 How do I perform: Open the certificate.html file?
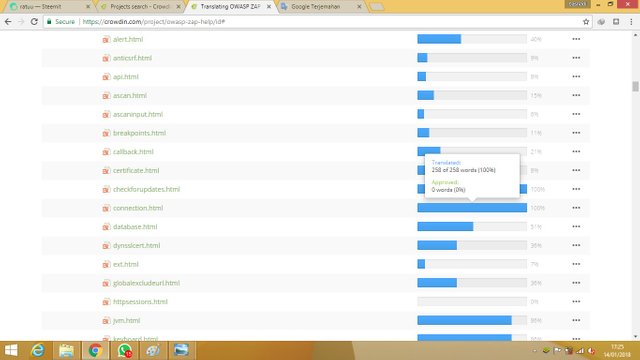(136, 171)
